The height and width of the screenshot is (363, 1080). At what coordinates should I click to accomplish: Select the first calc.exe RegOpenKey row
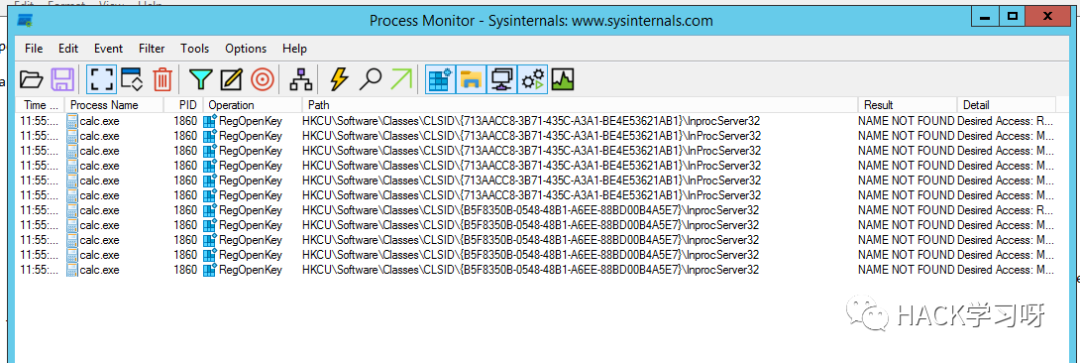[537, 120]
